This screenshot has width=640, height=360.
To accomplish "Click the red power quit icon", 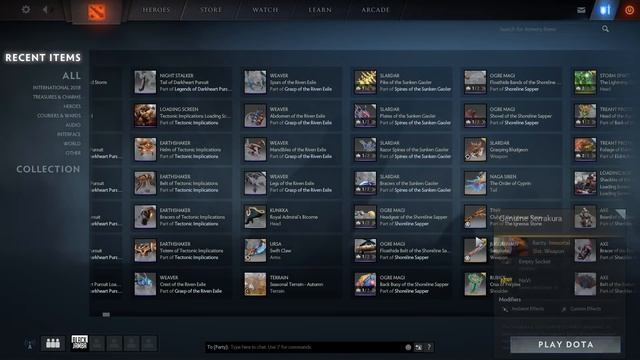I will pos(629,10).
